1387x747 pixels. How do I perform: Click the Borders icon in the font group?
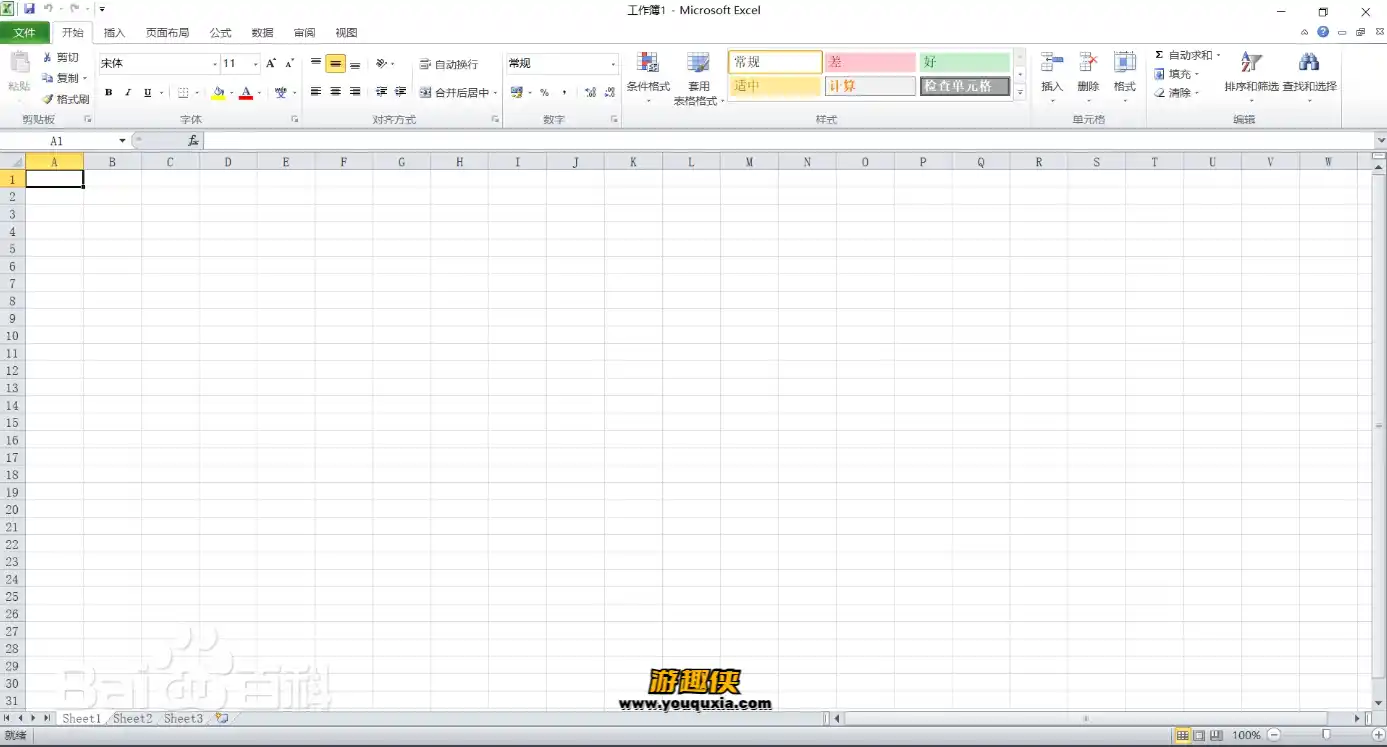point(183,93)
